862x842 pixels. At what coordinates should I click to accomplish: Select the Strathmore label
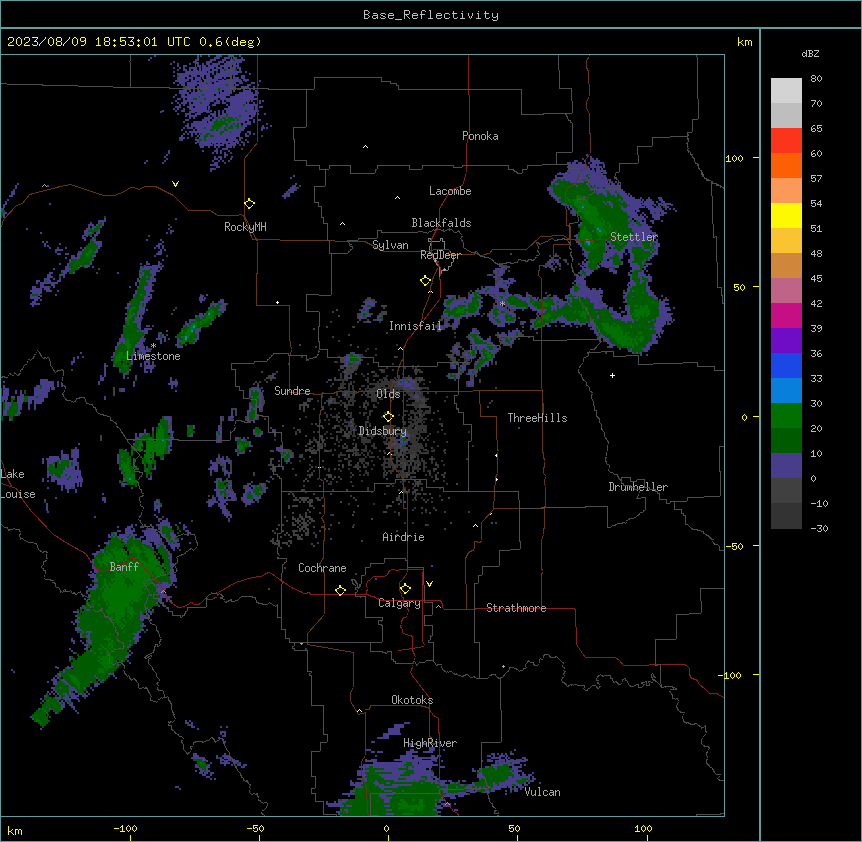[x=516, y=608]
